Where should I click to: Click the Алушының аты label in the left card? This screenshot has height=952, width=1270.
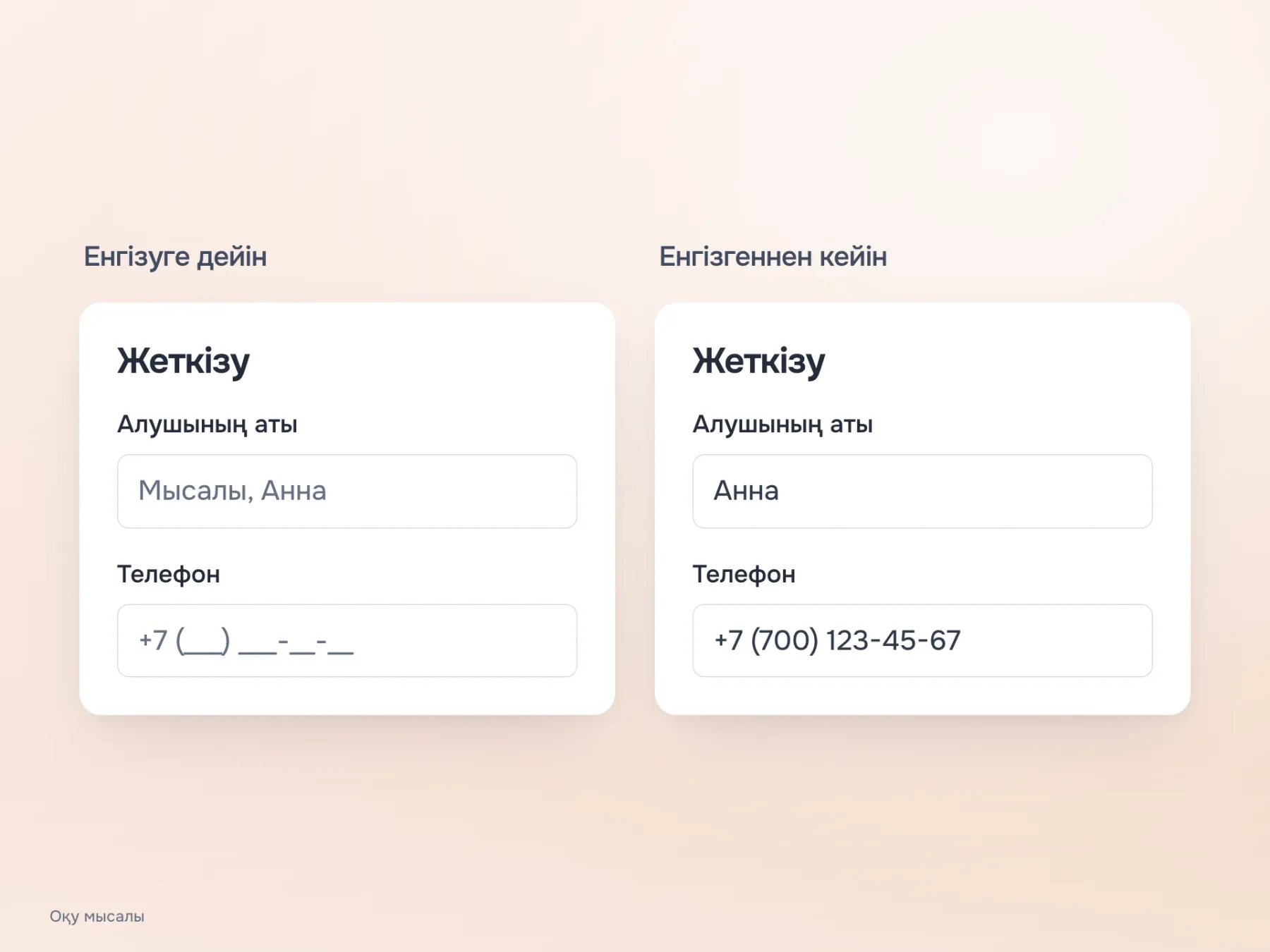coord(207,425)
